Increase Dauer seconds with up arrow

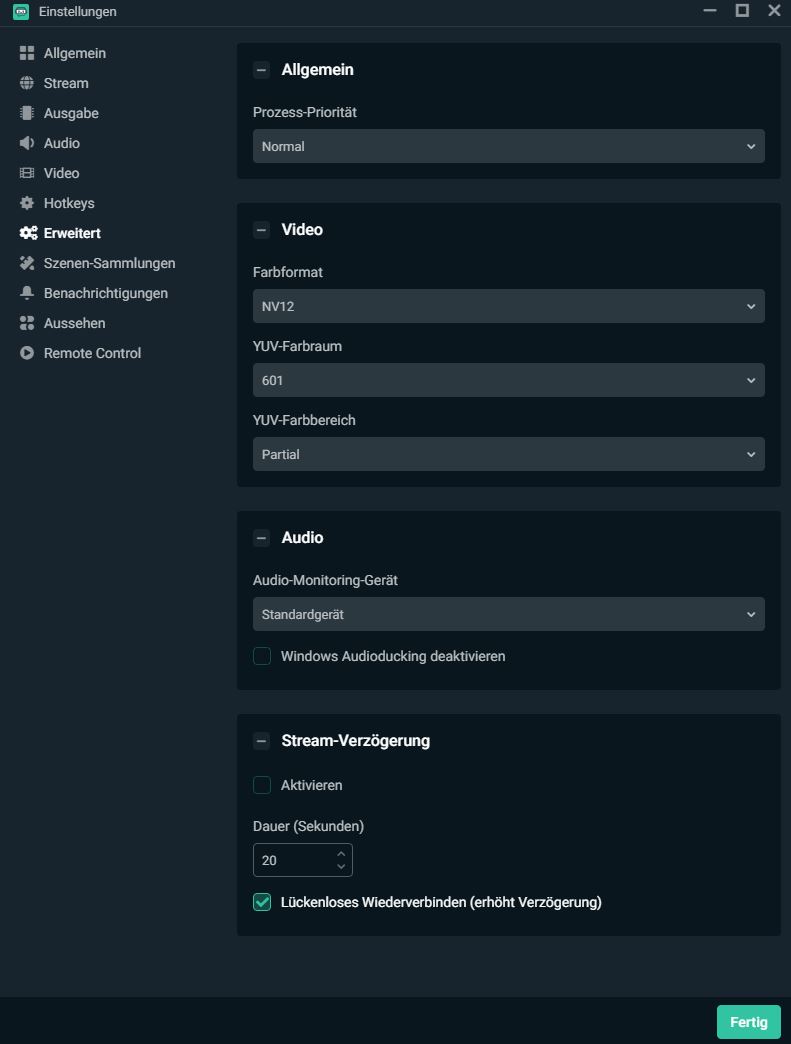(x=341, y=854)
